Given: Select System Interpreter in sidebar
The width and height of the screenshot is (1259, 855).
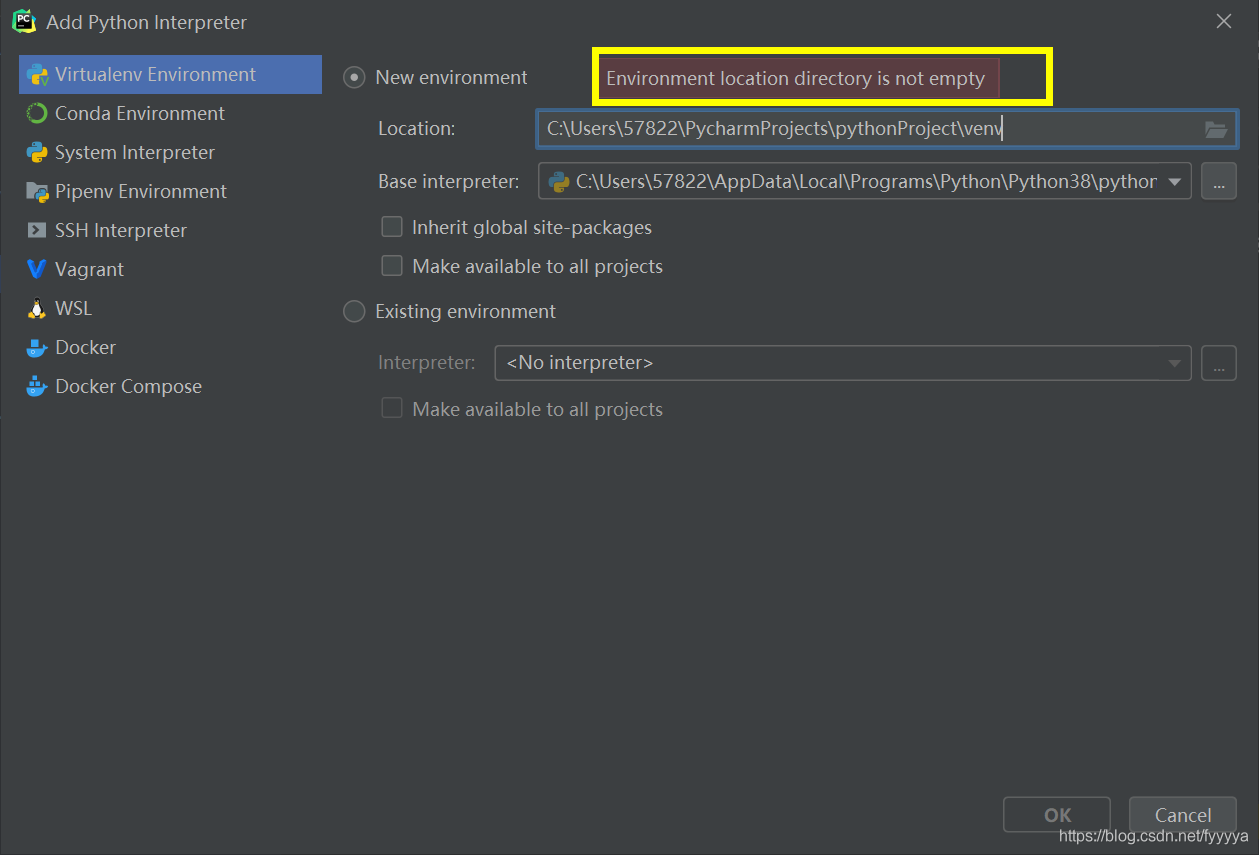Looking at the screenshot, I should click(170, 153).
